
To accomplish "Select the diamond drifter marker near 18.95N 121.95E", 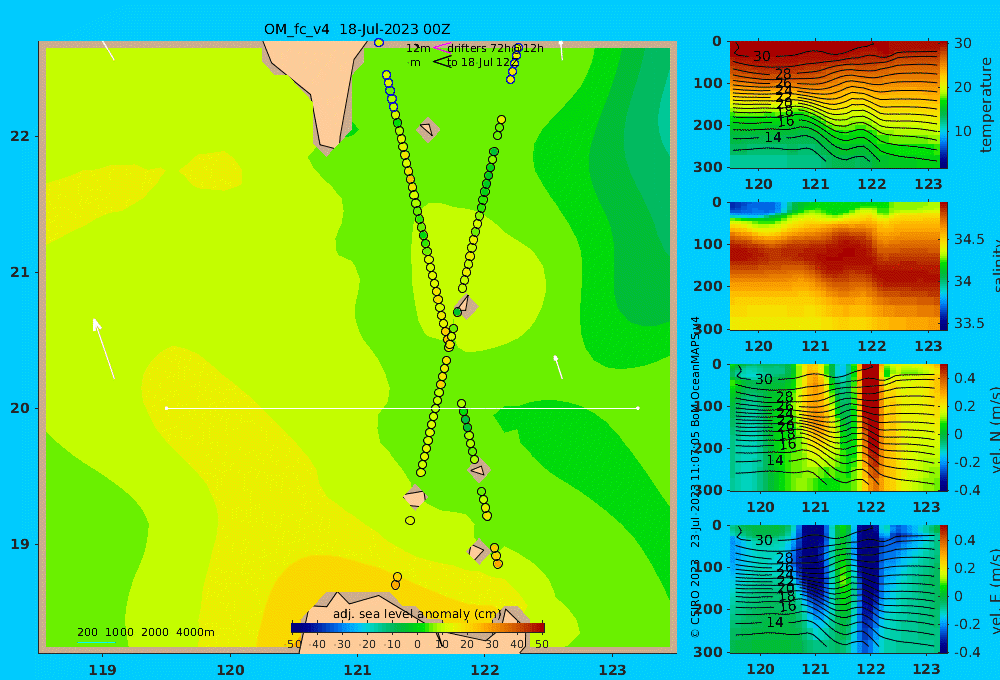I will point(478,551).
